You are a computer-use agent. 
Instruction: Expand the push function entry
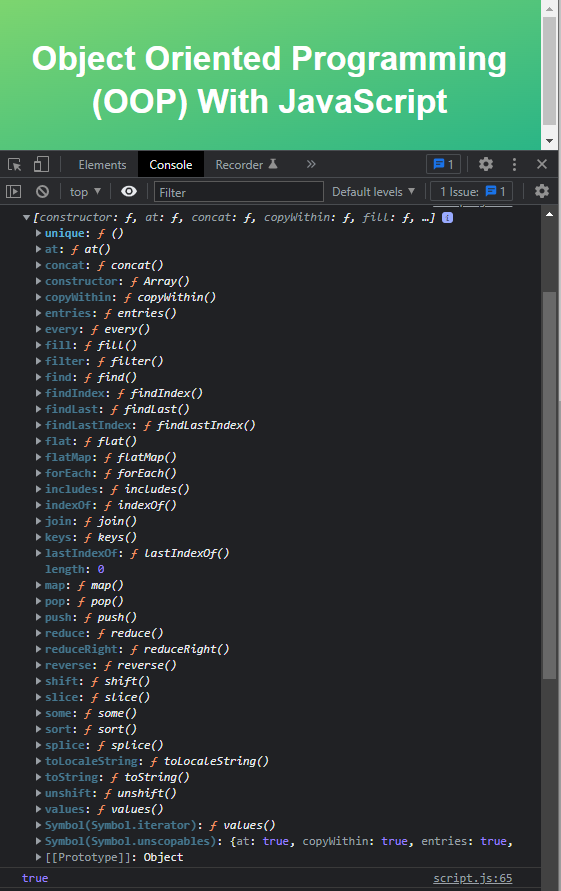click(x=38, y=617)
